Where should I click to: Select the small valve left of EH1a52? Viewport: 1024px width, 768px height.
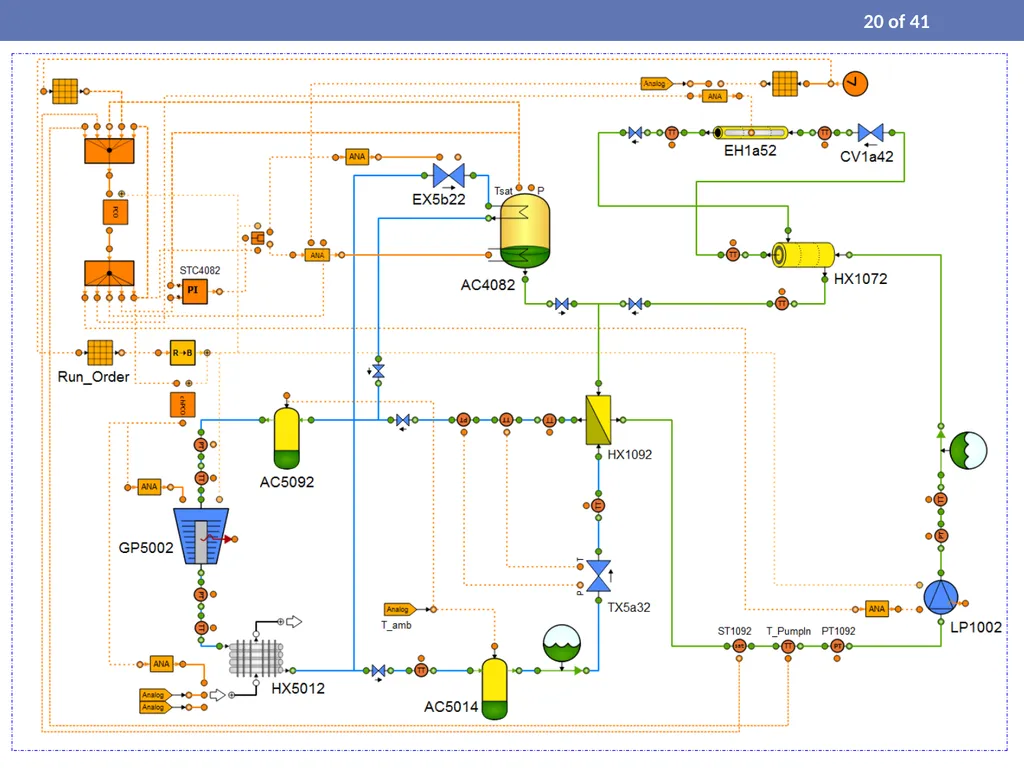(x=635, y=133)
